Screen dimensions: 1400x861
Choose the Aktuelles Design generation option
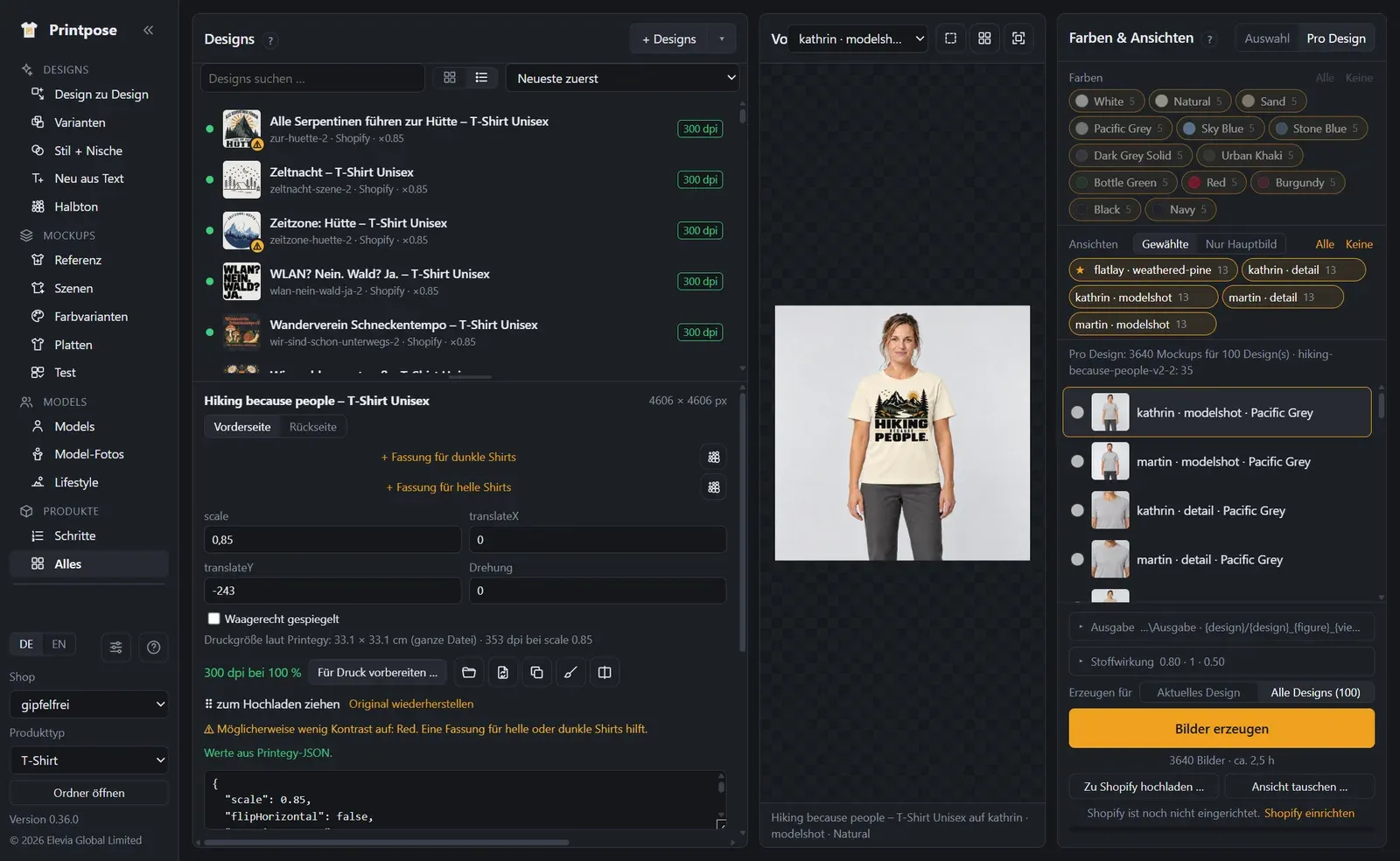tap(1198, 692)
